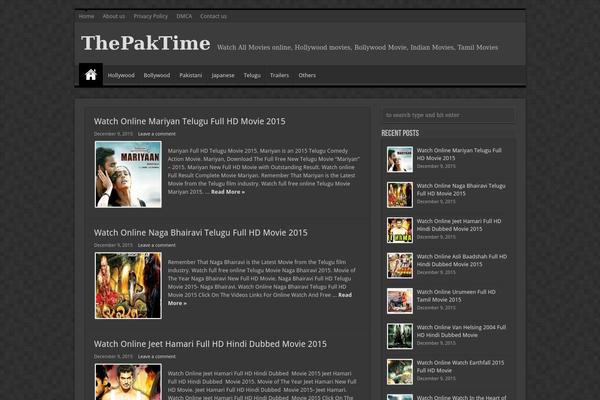Open the home icon in navigation bar
The width and height of the screenshot is (600, 400).
pyautogui.click(x=91, y=75)
